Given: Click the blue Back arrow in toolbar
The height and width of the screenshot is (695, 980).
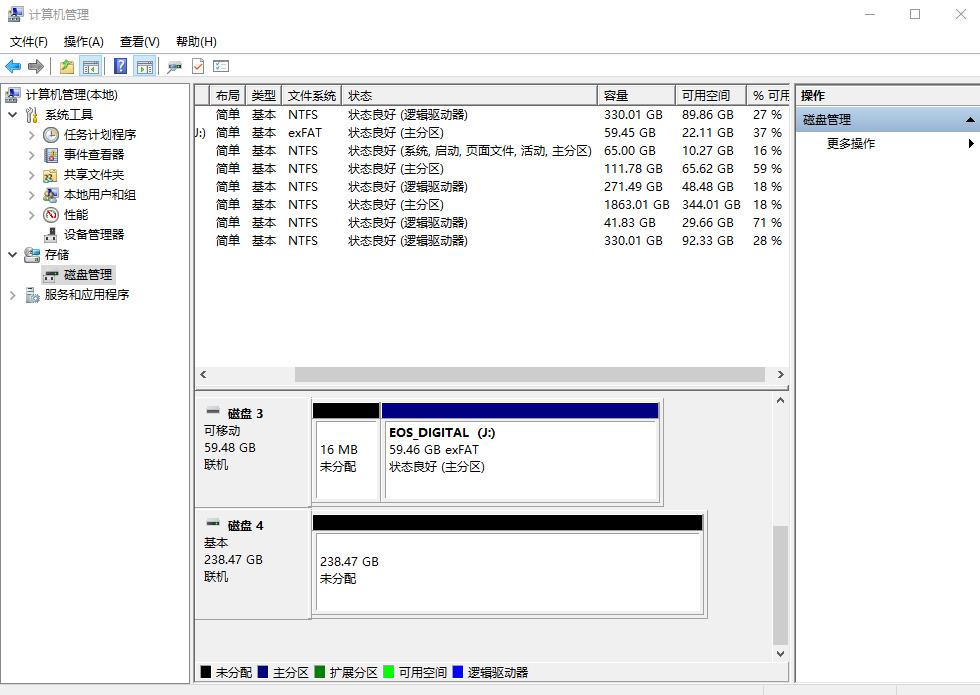Looking at the screenshot, I should 13,66.
